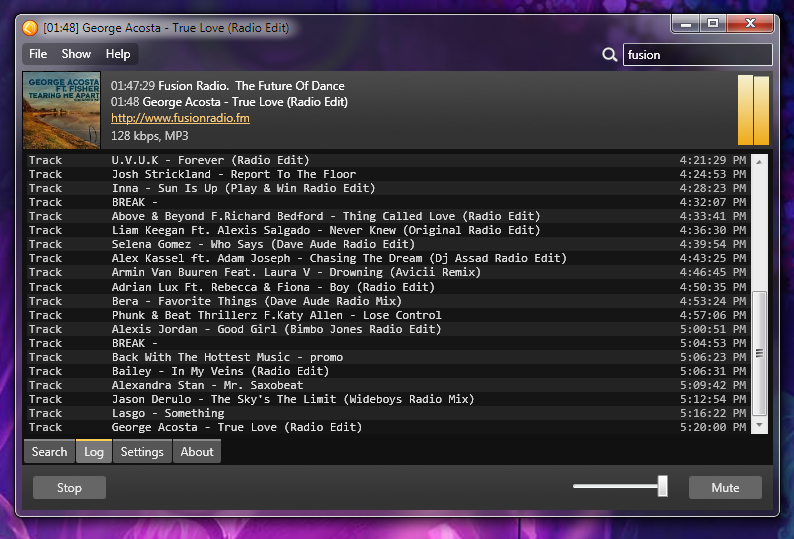
Task: Minimize the radio player window
Action: [x=686, y=24]
